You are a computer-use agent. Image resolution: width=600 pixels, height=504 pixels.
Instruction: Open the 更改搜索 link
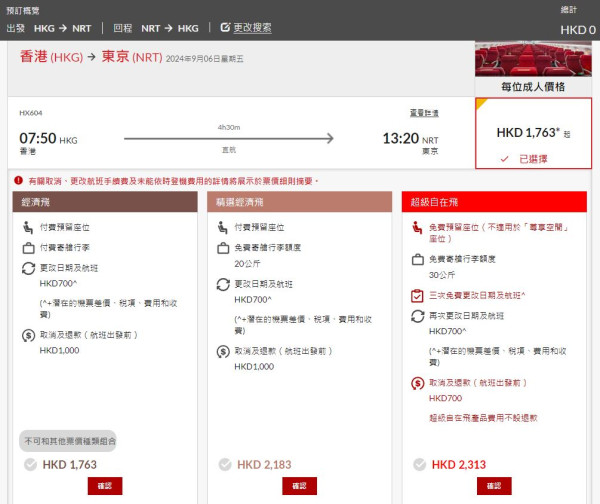253,28
